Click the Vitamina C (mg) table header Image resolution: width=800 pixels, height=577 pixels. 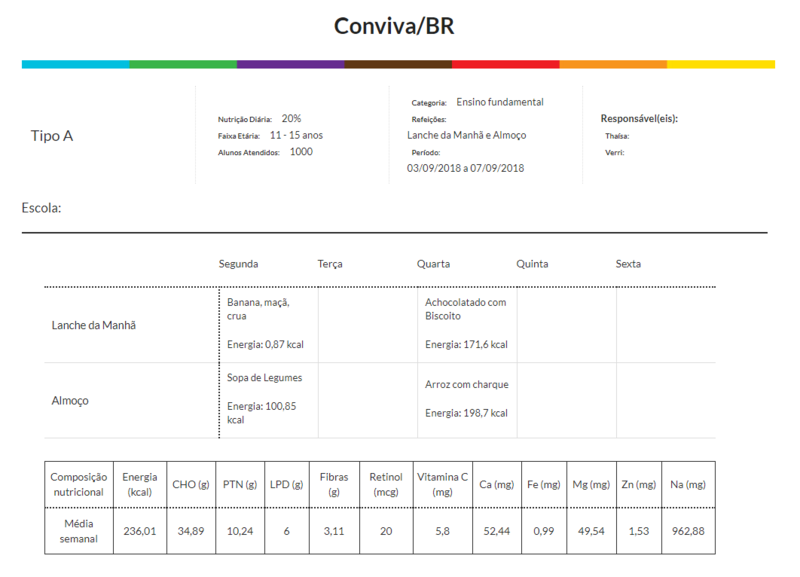(x=441, y=484)
